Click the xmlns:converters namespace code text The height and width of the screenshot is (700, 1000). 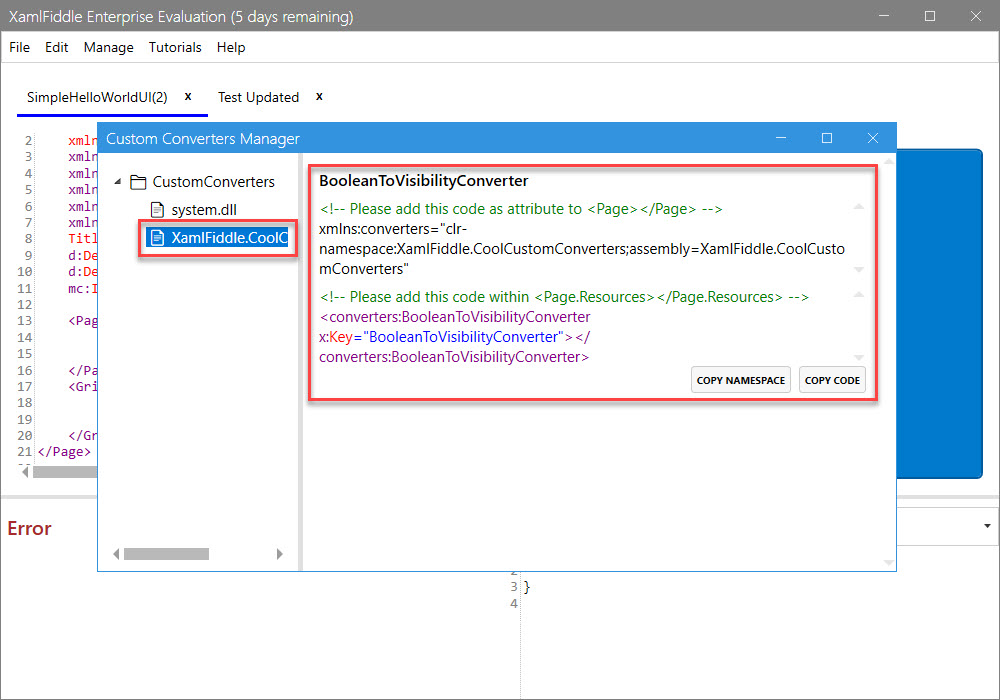(x=582, y=249)
